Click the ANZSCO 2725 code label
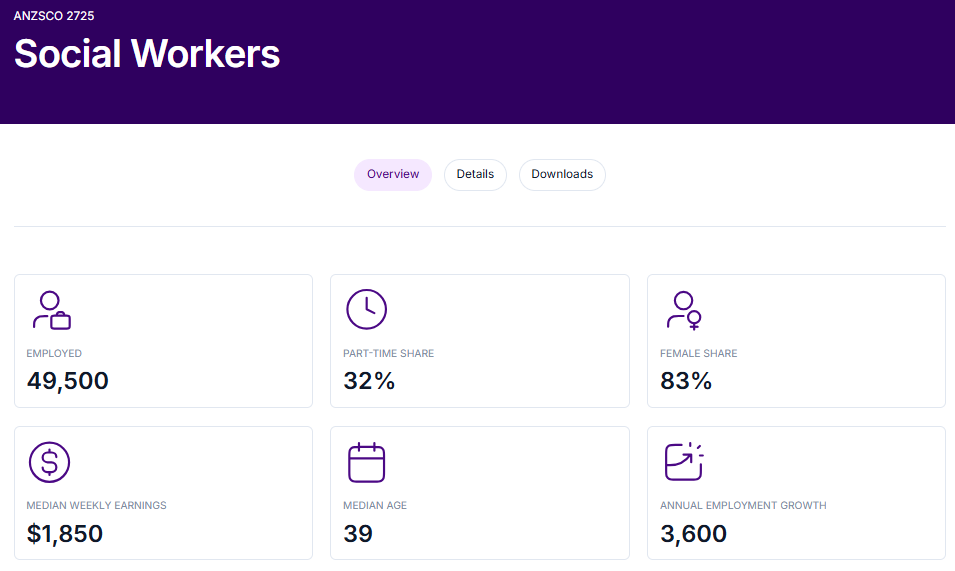 (54, 16)
